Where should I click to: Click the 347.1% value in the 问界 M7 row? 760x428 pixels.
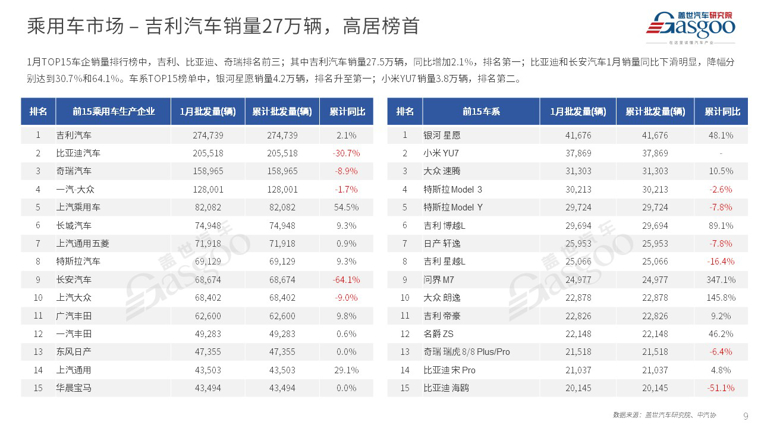click(721, 280)
